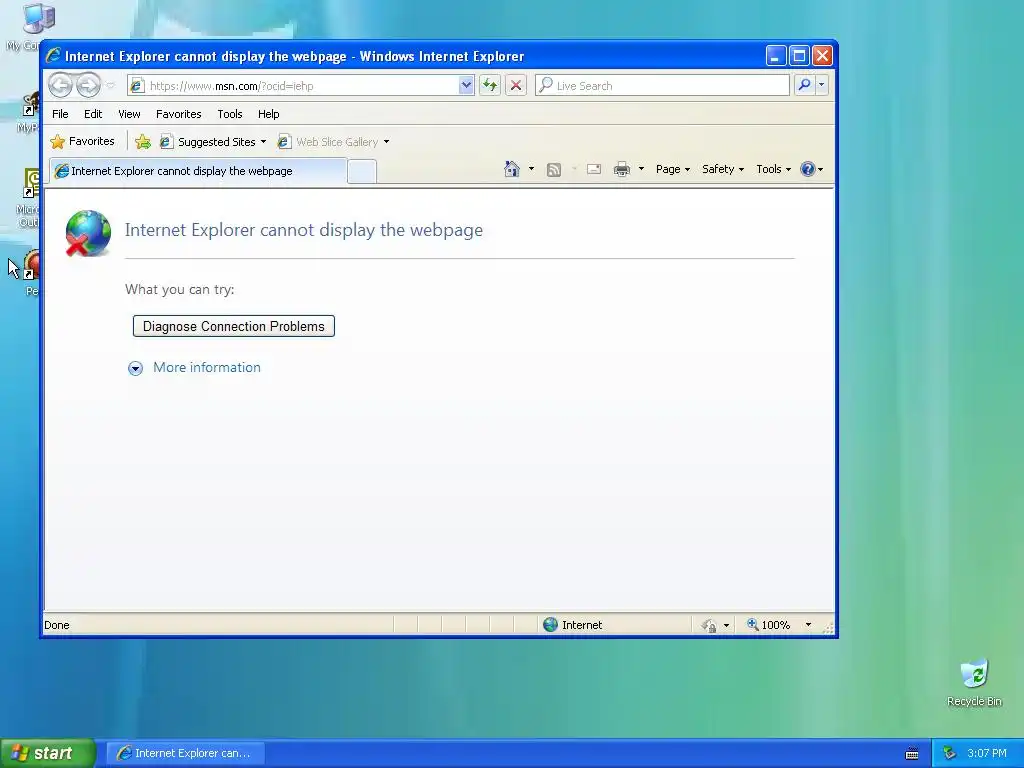Open the Web Slice Gallery item
The image size is (1024, 768).
point(333,142)
